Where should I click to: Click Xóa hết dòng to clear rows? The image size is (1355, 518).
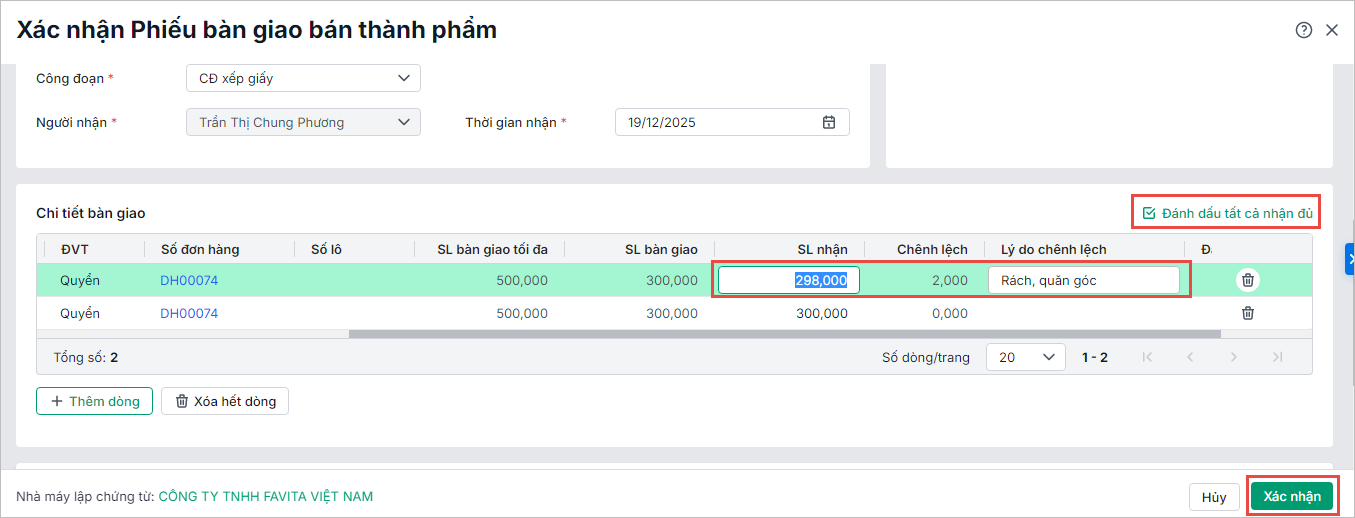point(225,401)
